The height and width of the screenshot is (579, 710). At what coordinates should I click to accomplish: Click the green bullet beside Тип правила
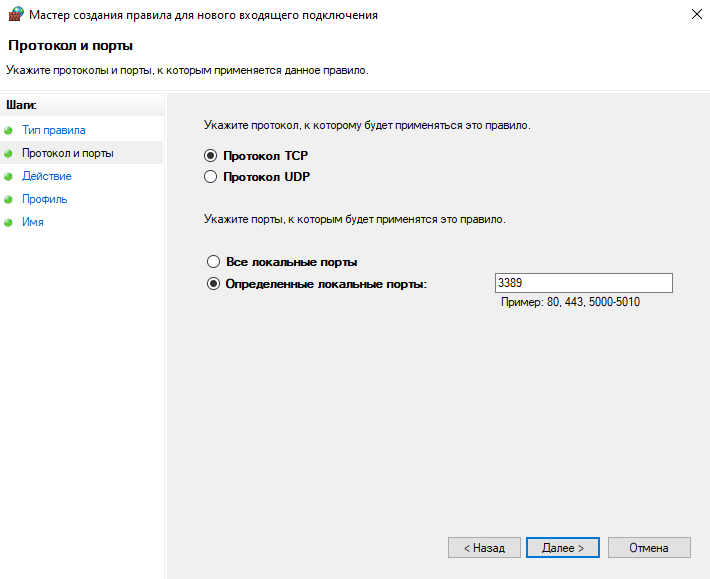[x=9, y=131]
